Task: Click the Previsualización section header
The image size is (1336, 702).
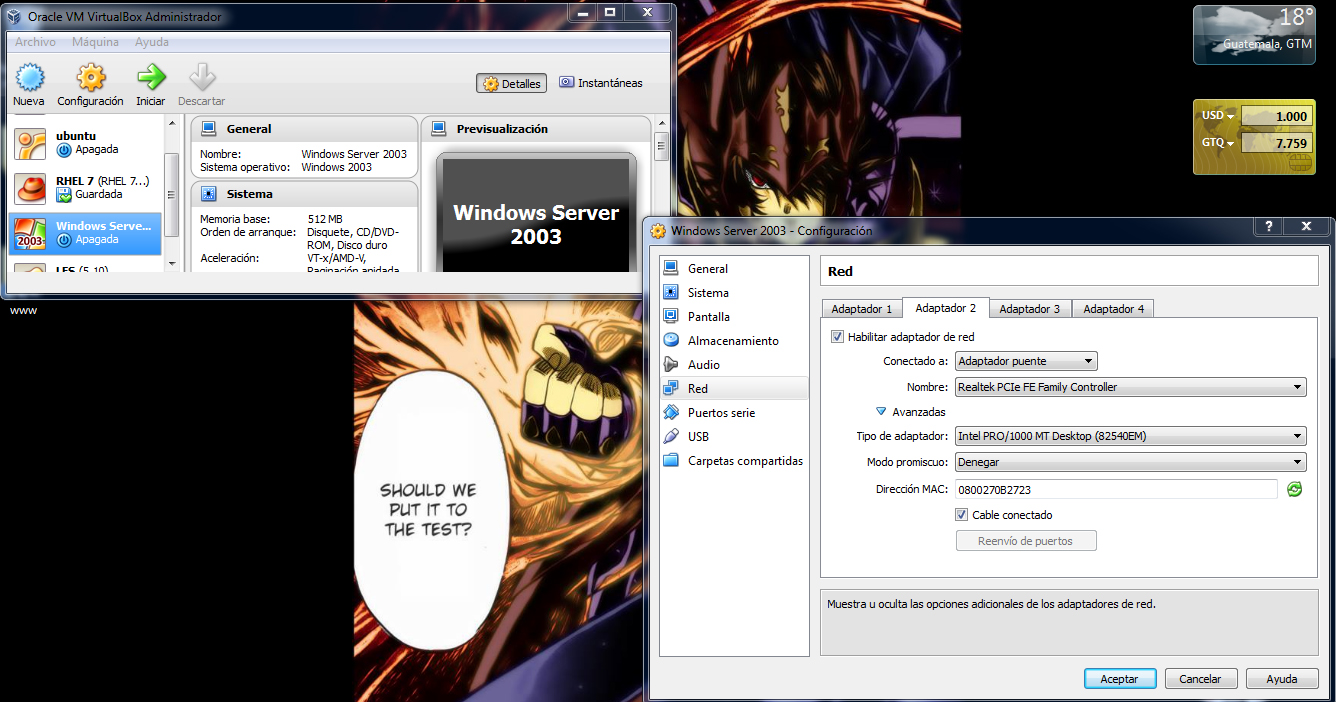Action: click(537, 129)
